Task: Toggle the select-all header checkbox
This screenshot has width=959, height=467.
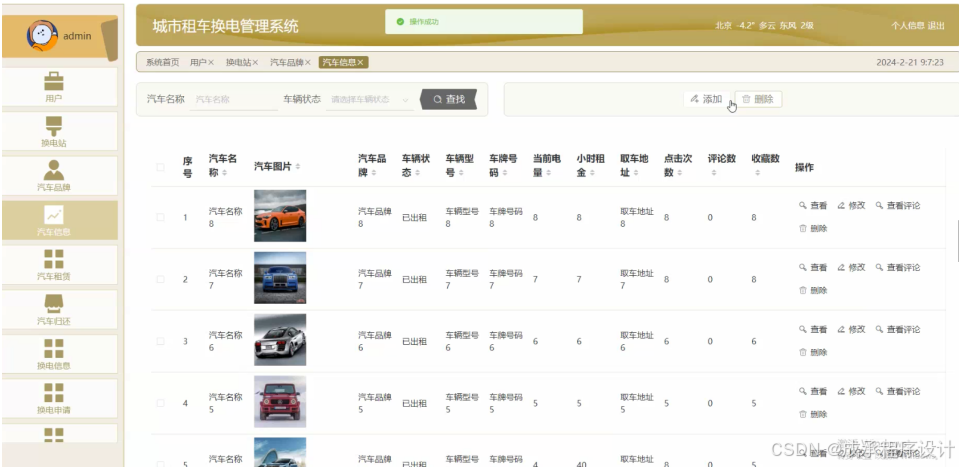Action: tap(160, 167)
